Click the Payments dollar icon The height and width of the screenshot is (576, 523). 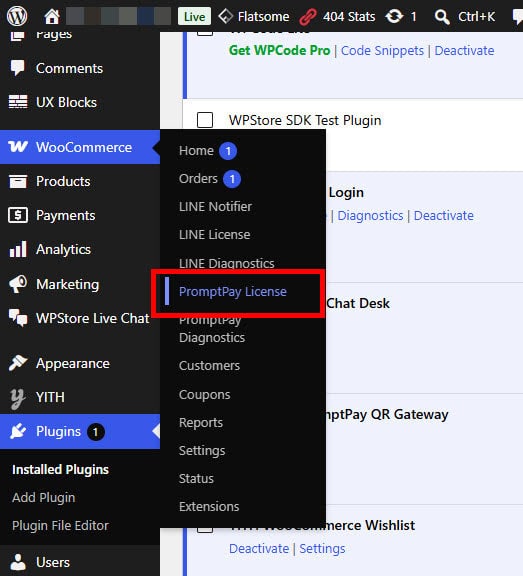coord(18,215)
